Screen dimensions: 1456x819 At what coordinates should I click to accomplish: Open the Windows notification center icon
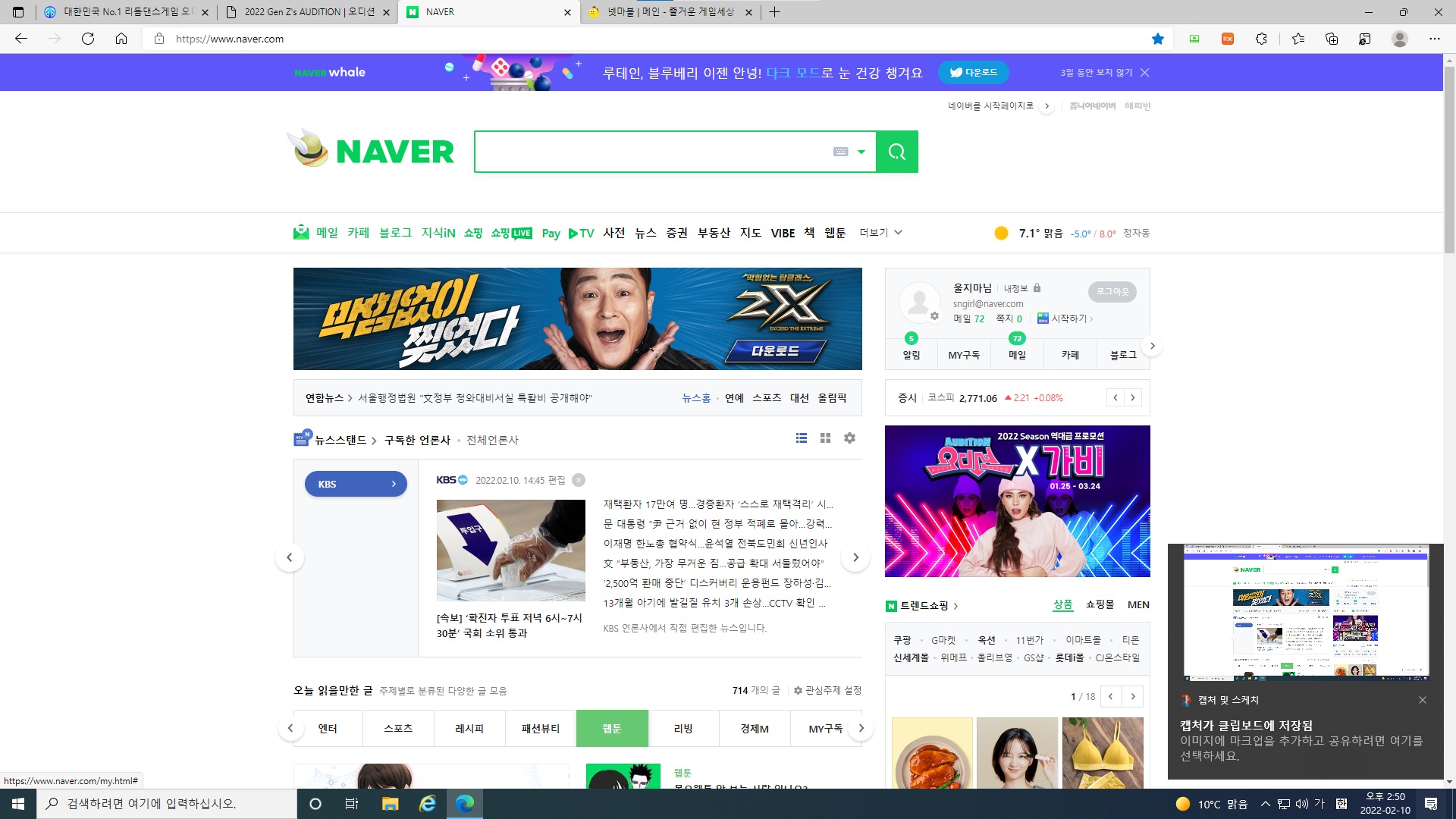coord(1431,804)
